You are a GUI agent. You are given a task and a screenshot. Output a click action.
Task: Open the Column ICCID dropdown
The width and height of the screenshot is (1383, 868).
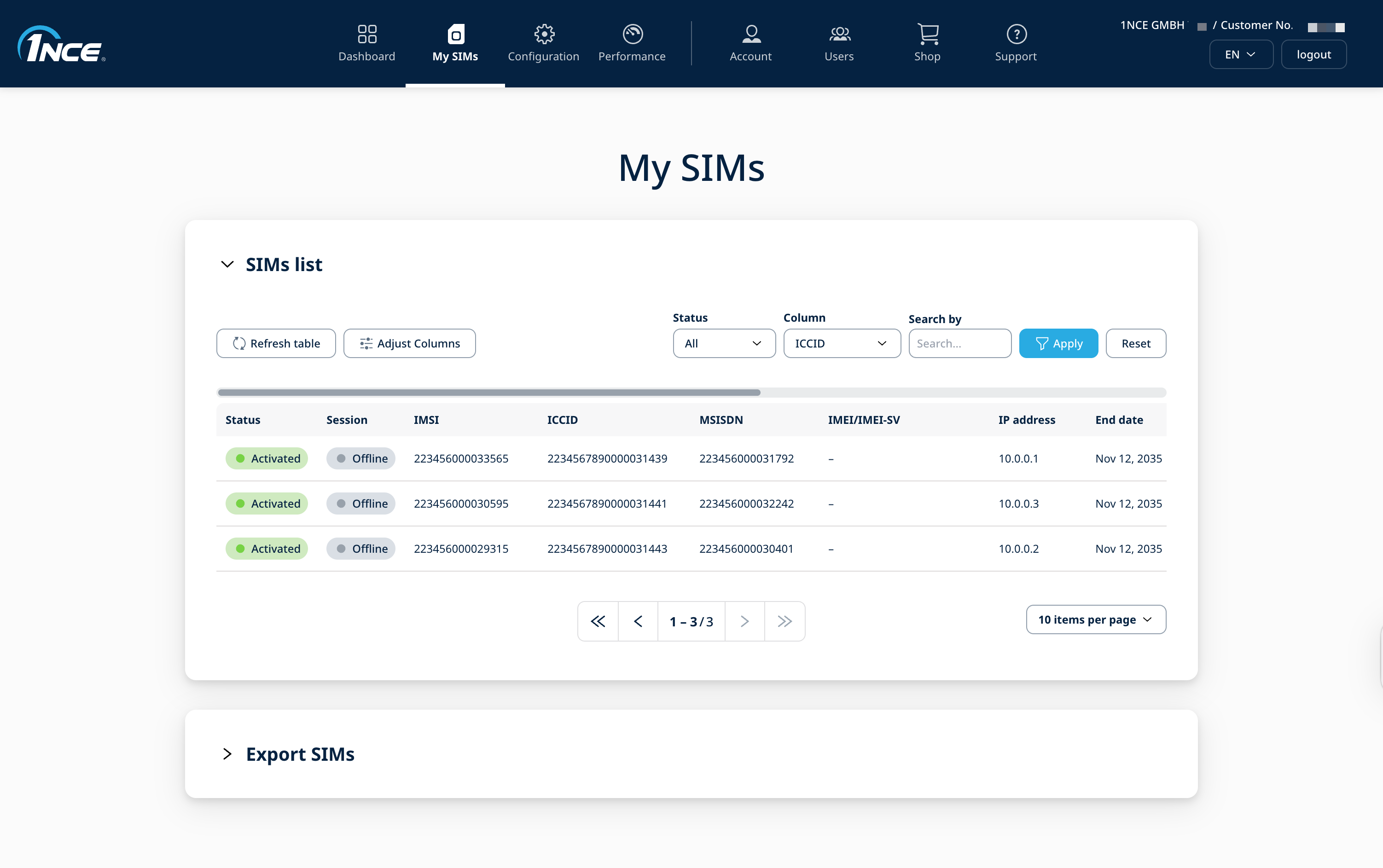click(x=841, y=343)
